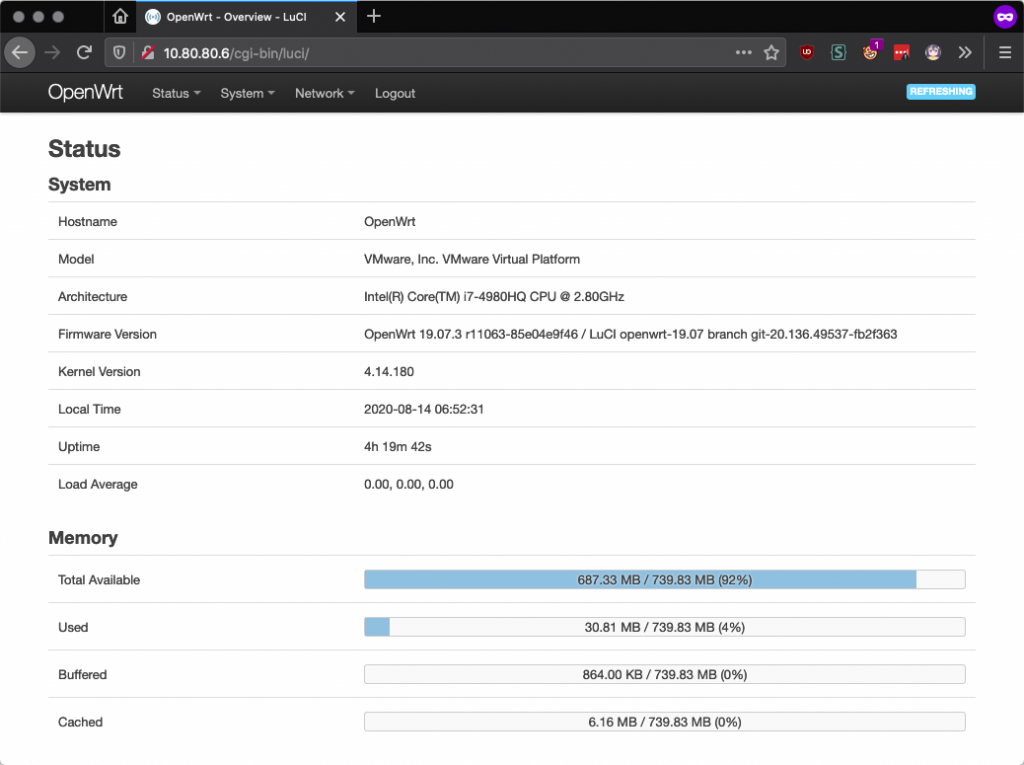Click the Local Time label

(89, 410)
